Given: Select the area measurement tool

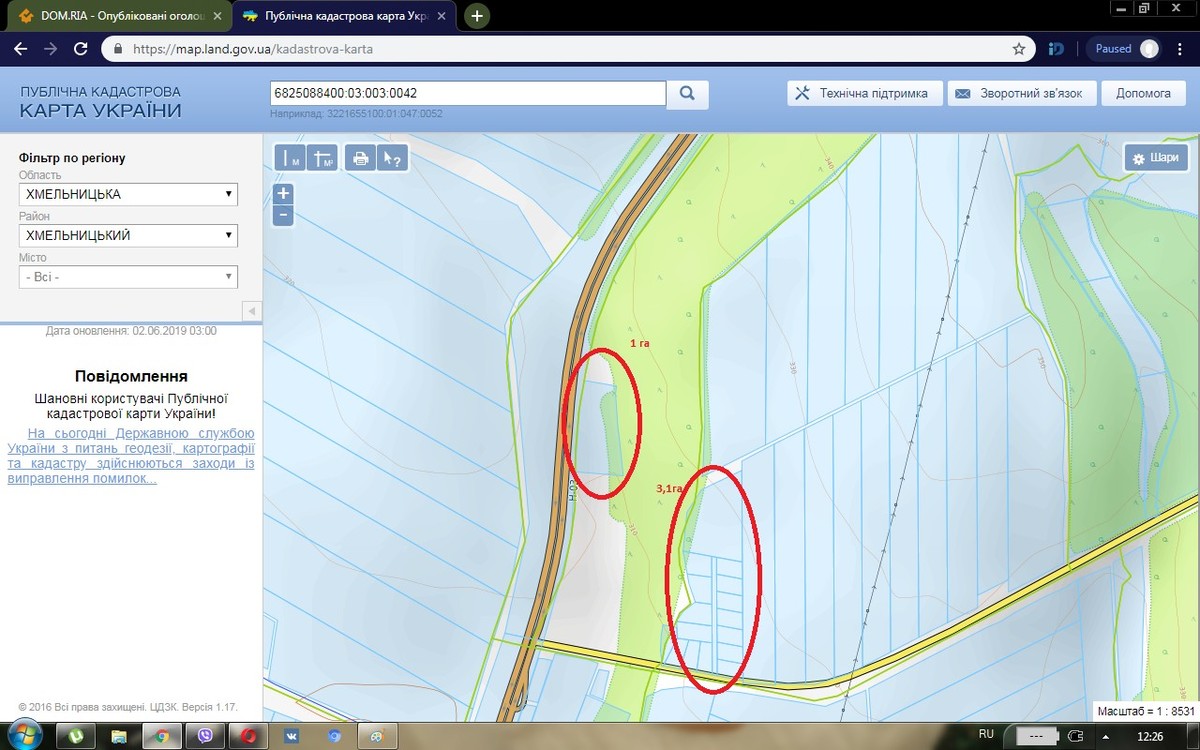Looking at the screenshot, I should 322,158.
